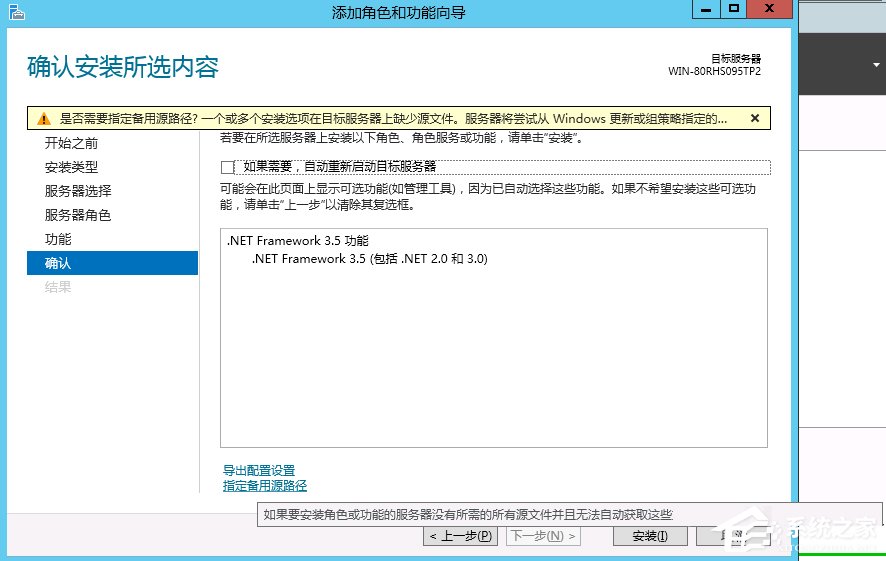Go to 安装类型 step
Viewport: 886px width, 561px height.
pyautogui.click(x=71, y=167)
